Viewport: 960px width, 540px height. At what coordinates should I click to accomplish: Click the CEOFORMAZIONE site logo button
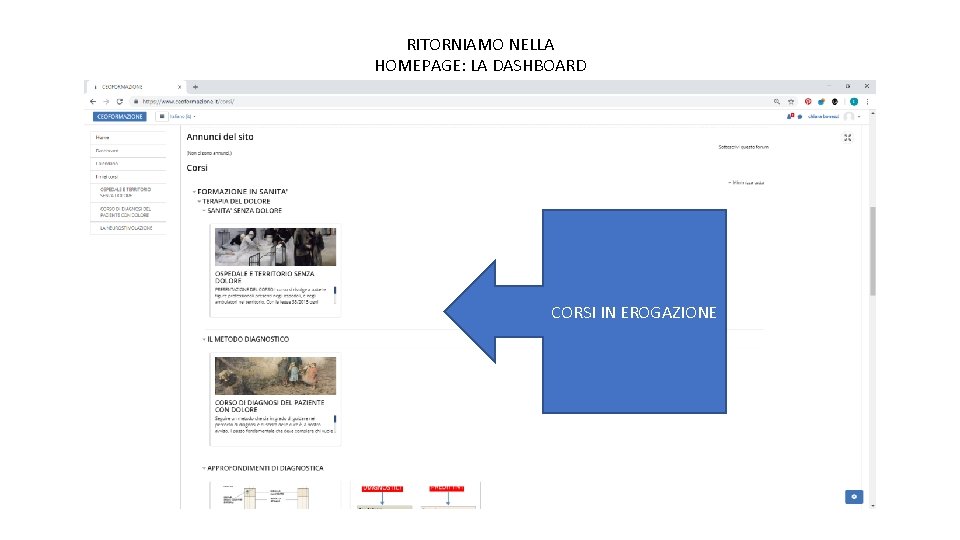tap(119, 116)
